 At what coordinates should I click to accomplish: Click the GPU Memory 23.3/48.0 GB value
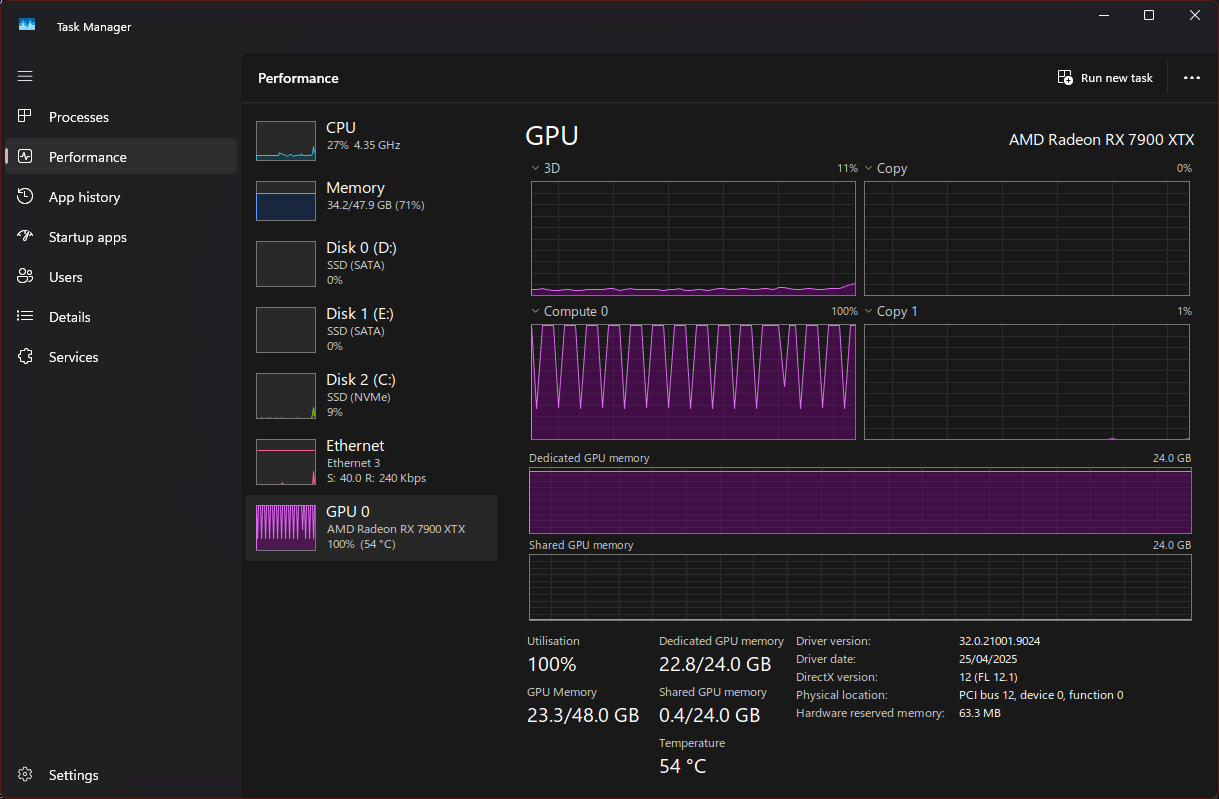click(583, 715)
